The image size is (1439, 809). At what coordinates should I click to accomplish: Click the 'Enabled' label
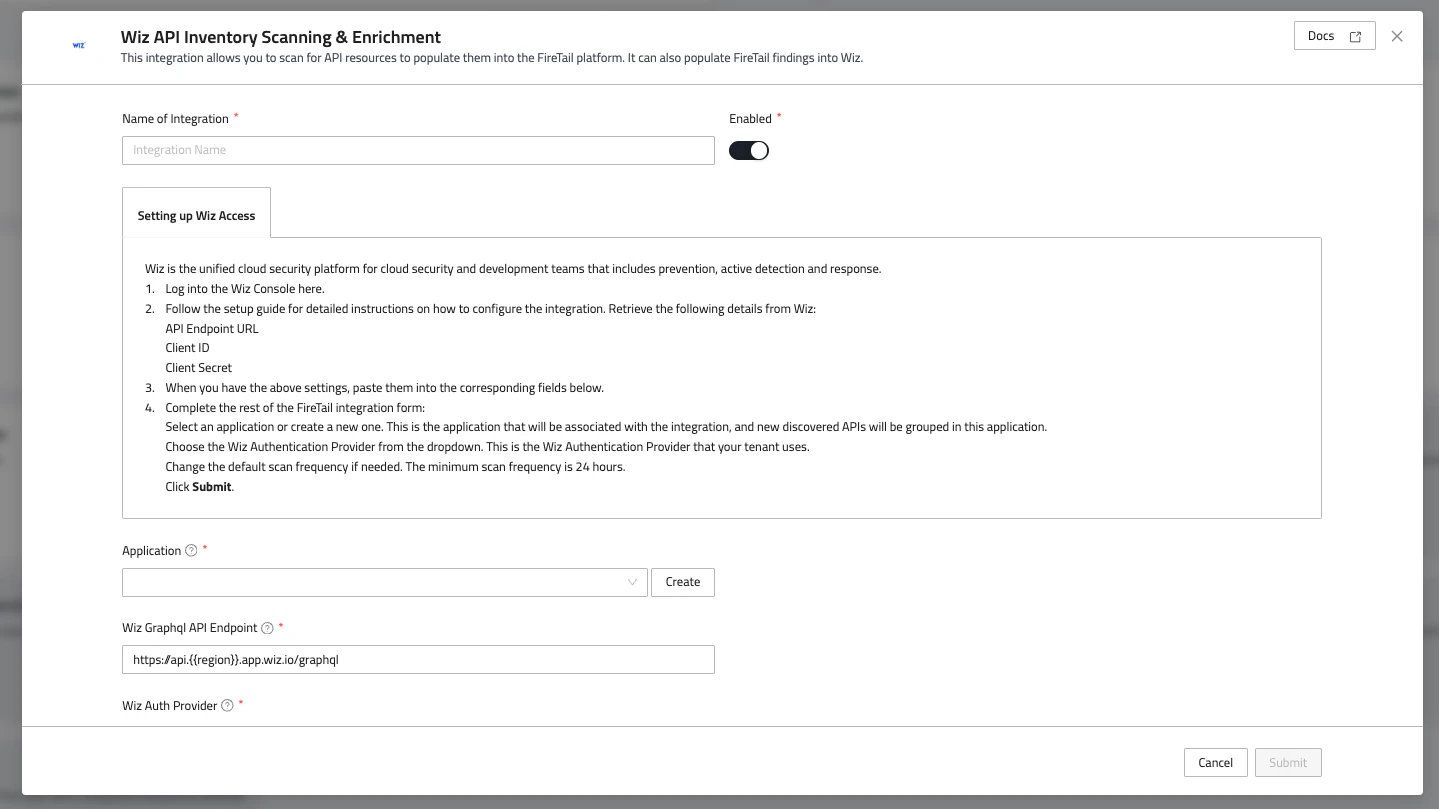(751, 119)
